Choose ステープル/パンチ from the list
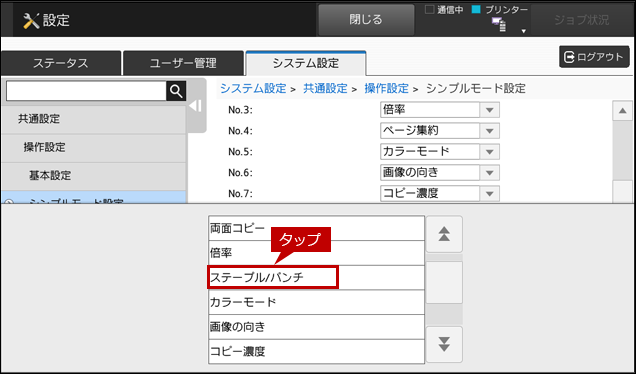The image size is (636, 374). 316,278
